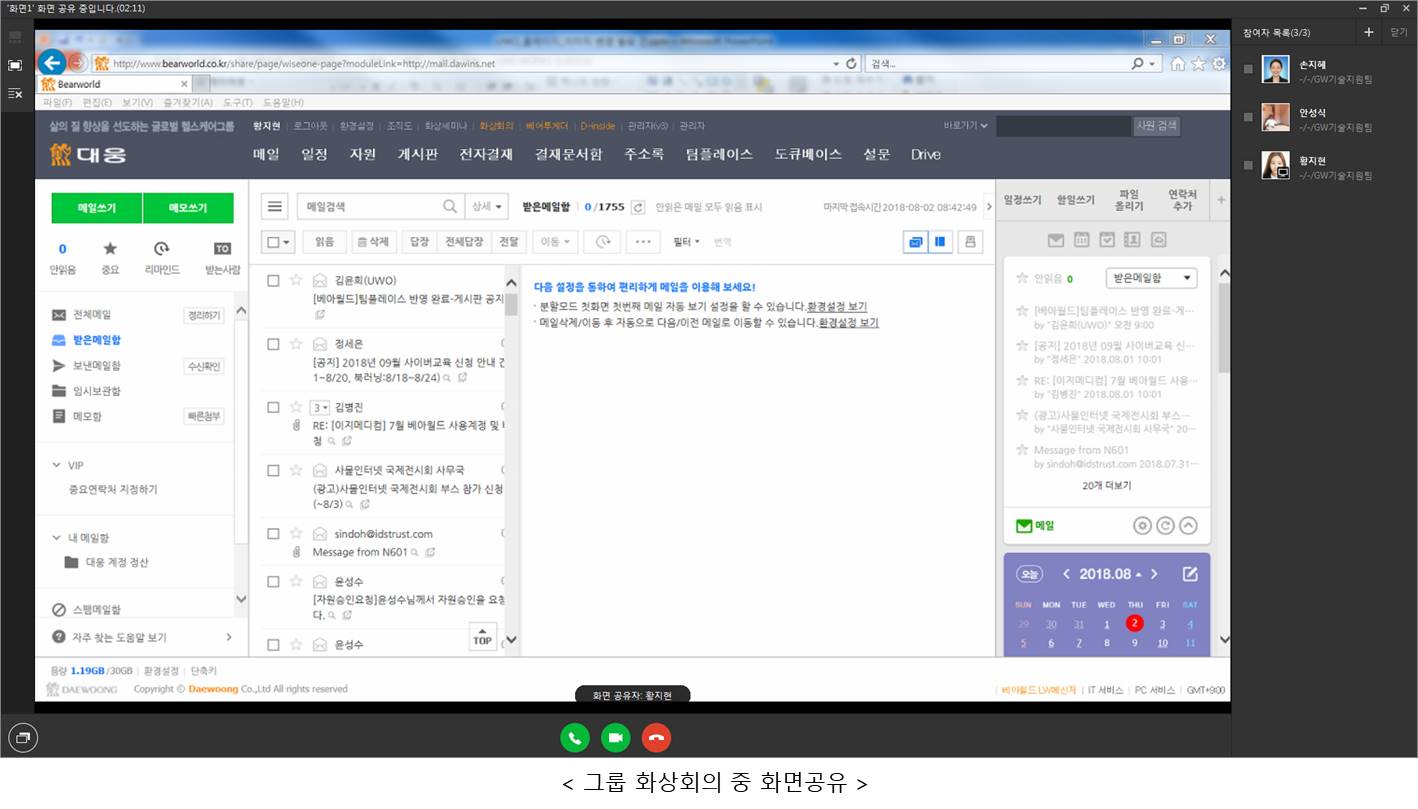Image resolution: width=1418 pixels, height=809 pixels.
Task: Click the 삭제 button
Action: coord(372,241)
